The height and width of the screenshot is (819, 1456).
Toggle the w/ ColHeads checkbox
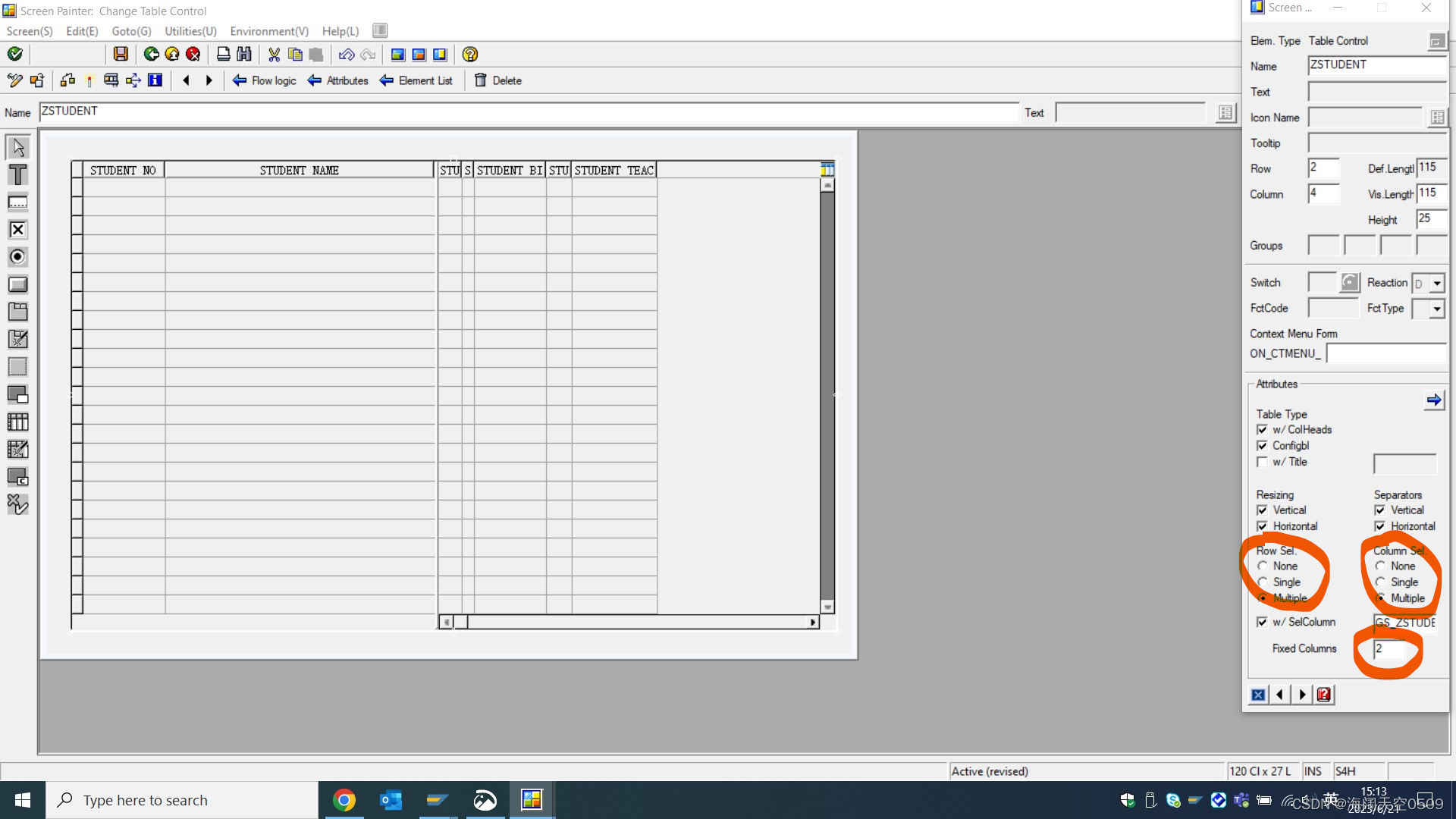tap(1262, 429)
